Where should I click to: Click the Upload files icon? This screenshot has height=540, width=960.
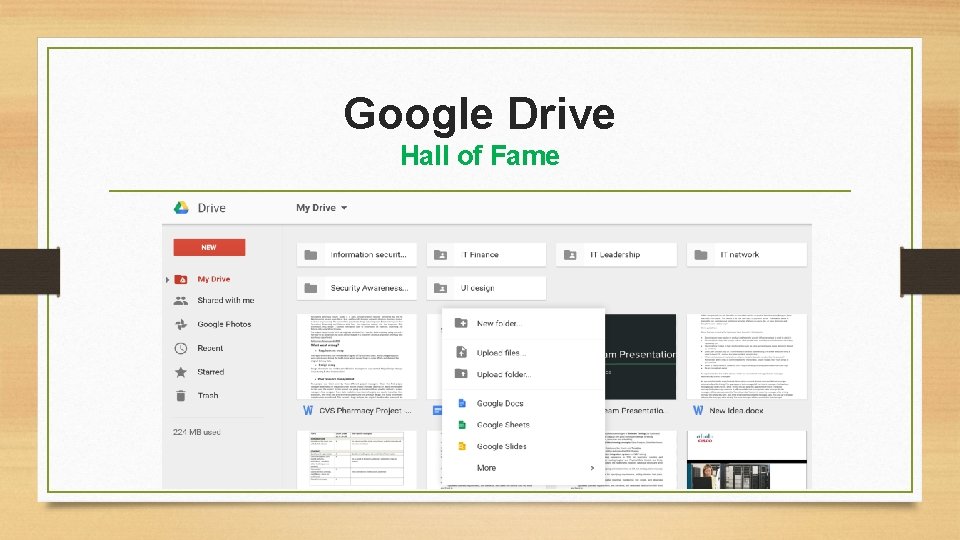click(462, 352)
